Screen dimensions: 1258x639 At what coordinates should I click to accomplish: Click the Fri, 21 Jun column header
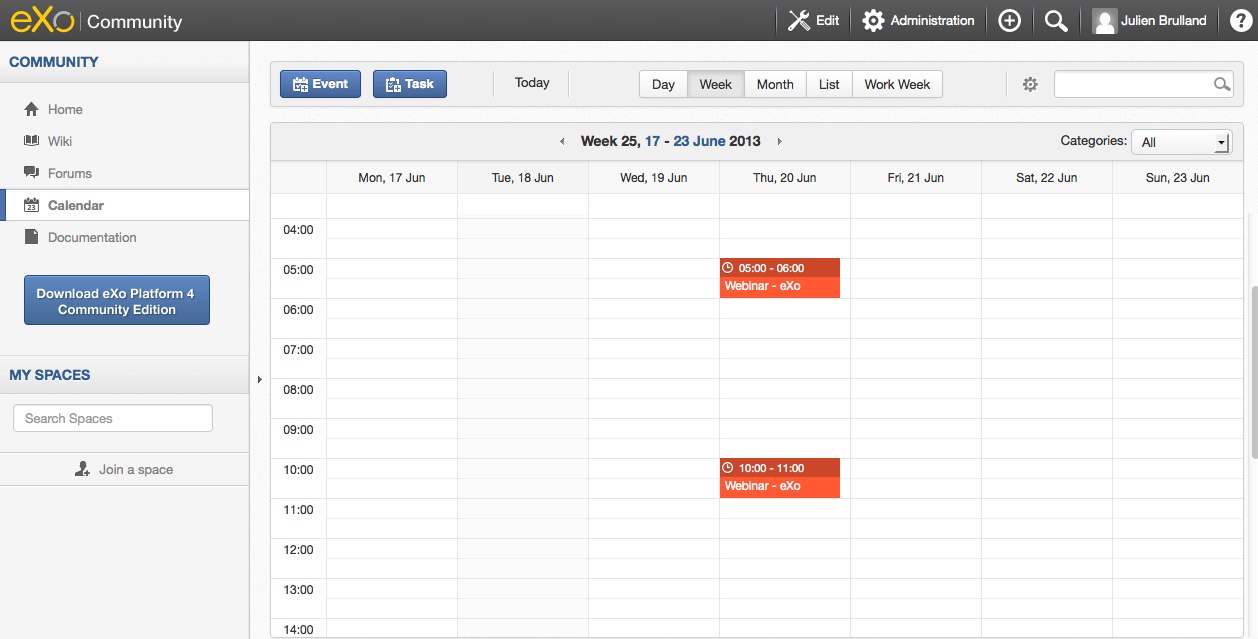click(x=916, y=178)
